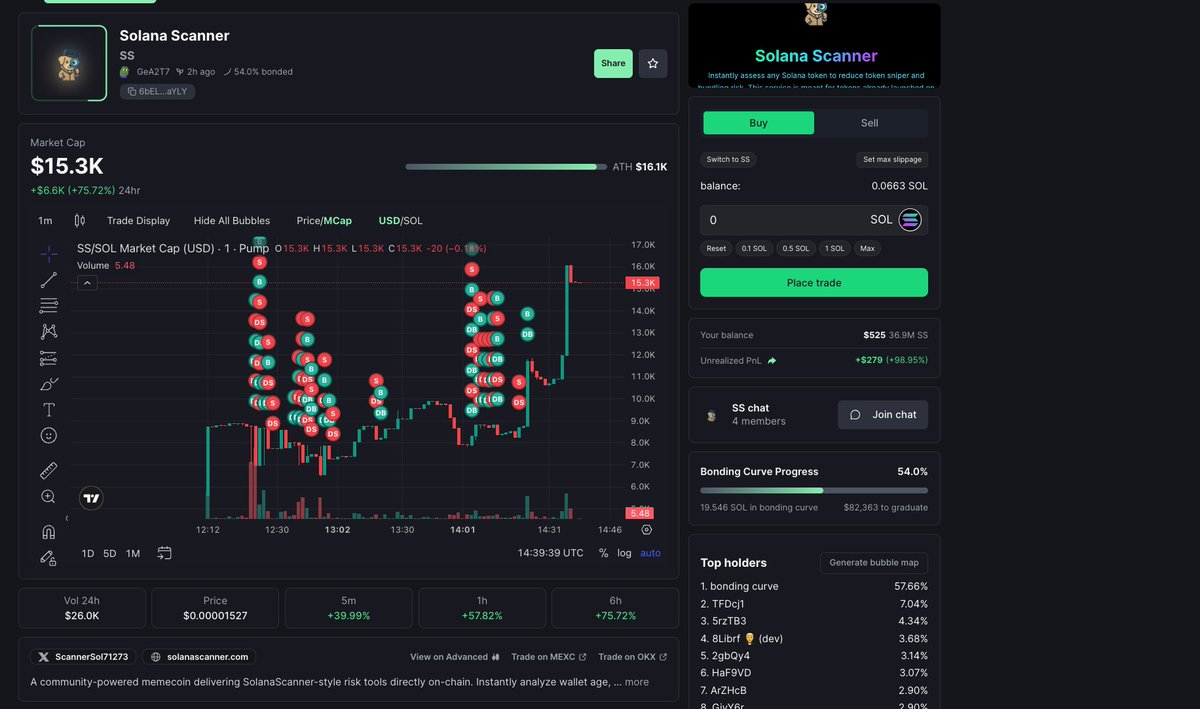
Task: Click the dev icon next to 8Librf
Action: tap(750, 638)
